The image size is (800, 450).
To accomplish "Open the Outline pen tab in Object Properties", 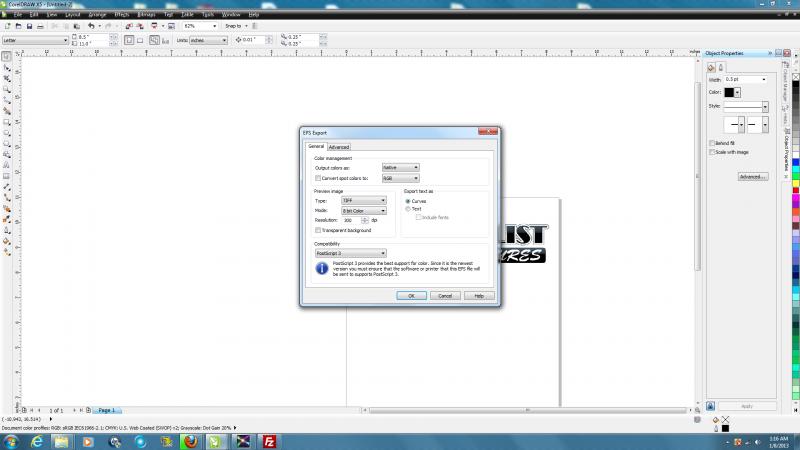I will pyautogui.click(x=720, y=67).
